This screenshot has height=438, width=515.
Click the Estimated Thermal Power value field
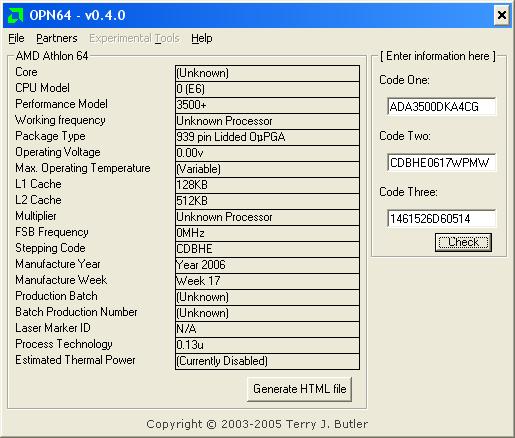tap(267, 361)
